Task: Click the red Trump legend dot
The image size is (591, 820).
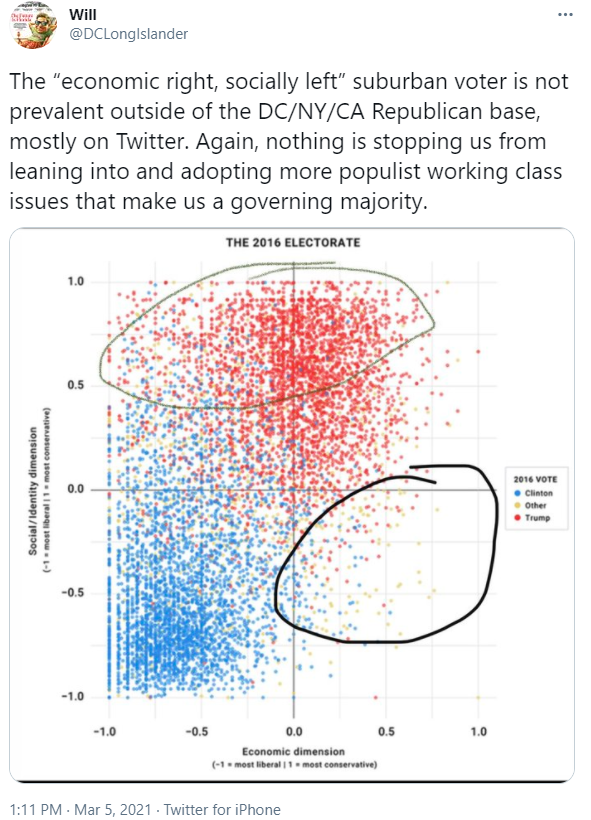Action: coord(517,516)
